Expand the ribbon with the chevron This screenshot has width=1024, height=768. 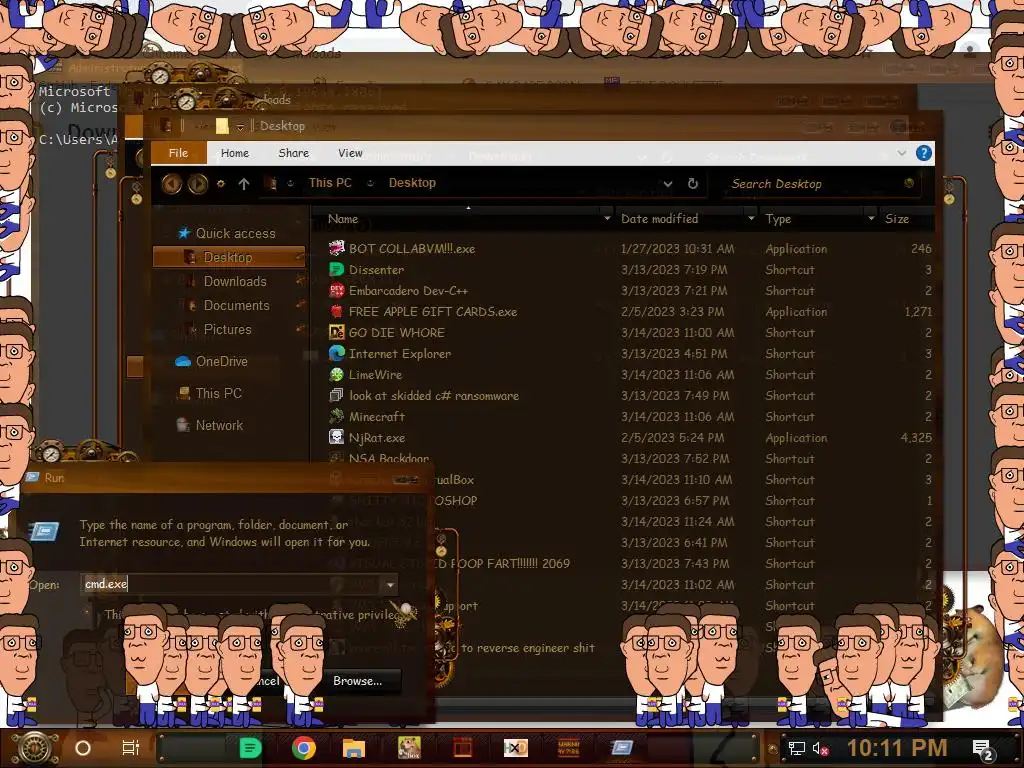[902, 153]
